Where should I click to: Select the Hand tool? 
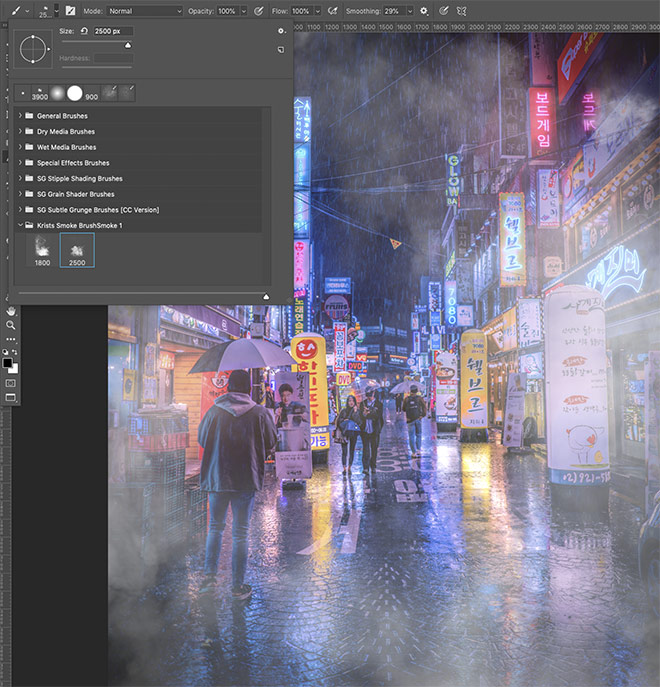(11, 311)
